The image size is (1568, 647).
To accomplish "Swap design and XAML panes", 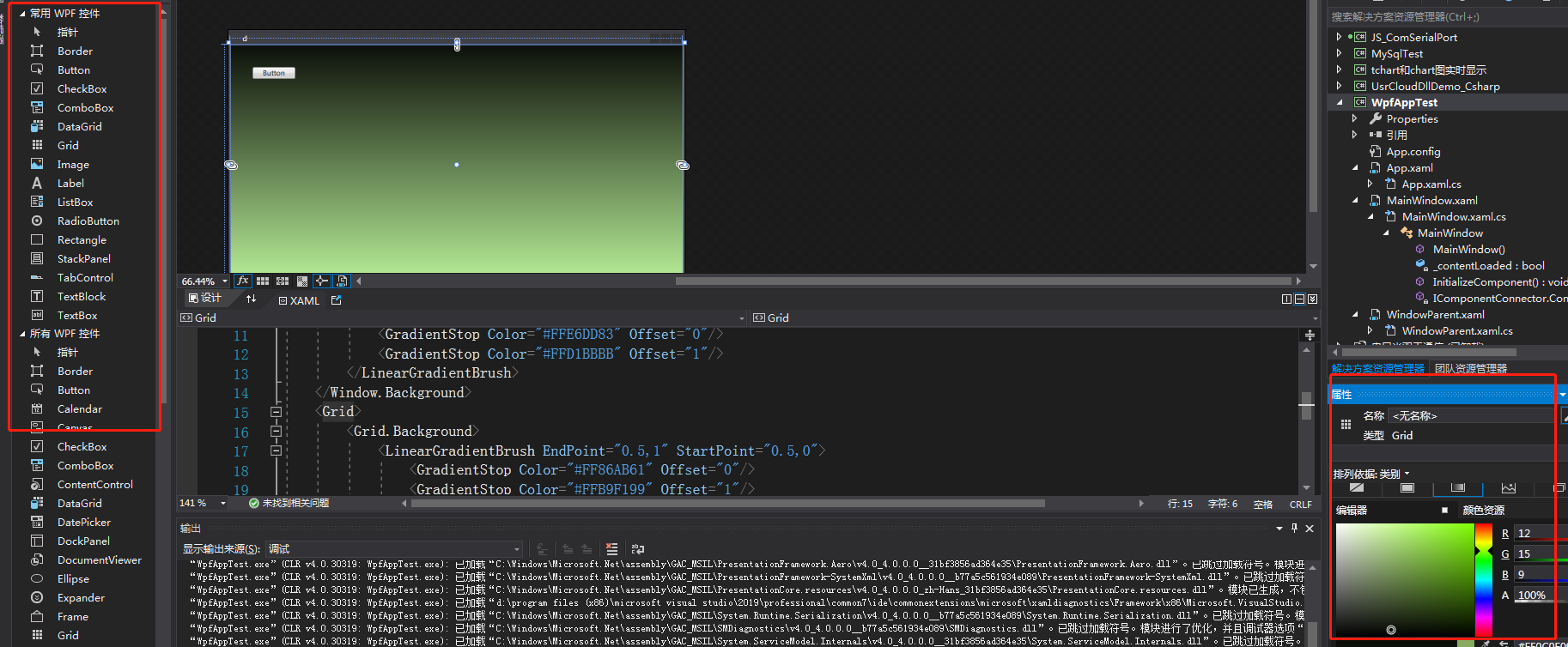I will tap(251, 299).
